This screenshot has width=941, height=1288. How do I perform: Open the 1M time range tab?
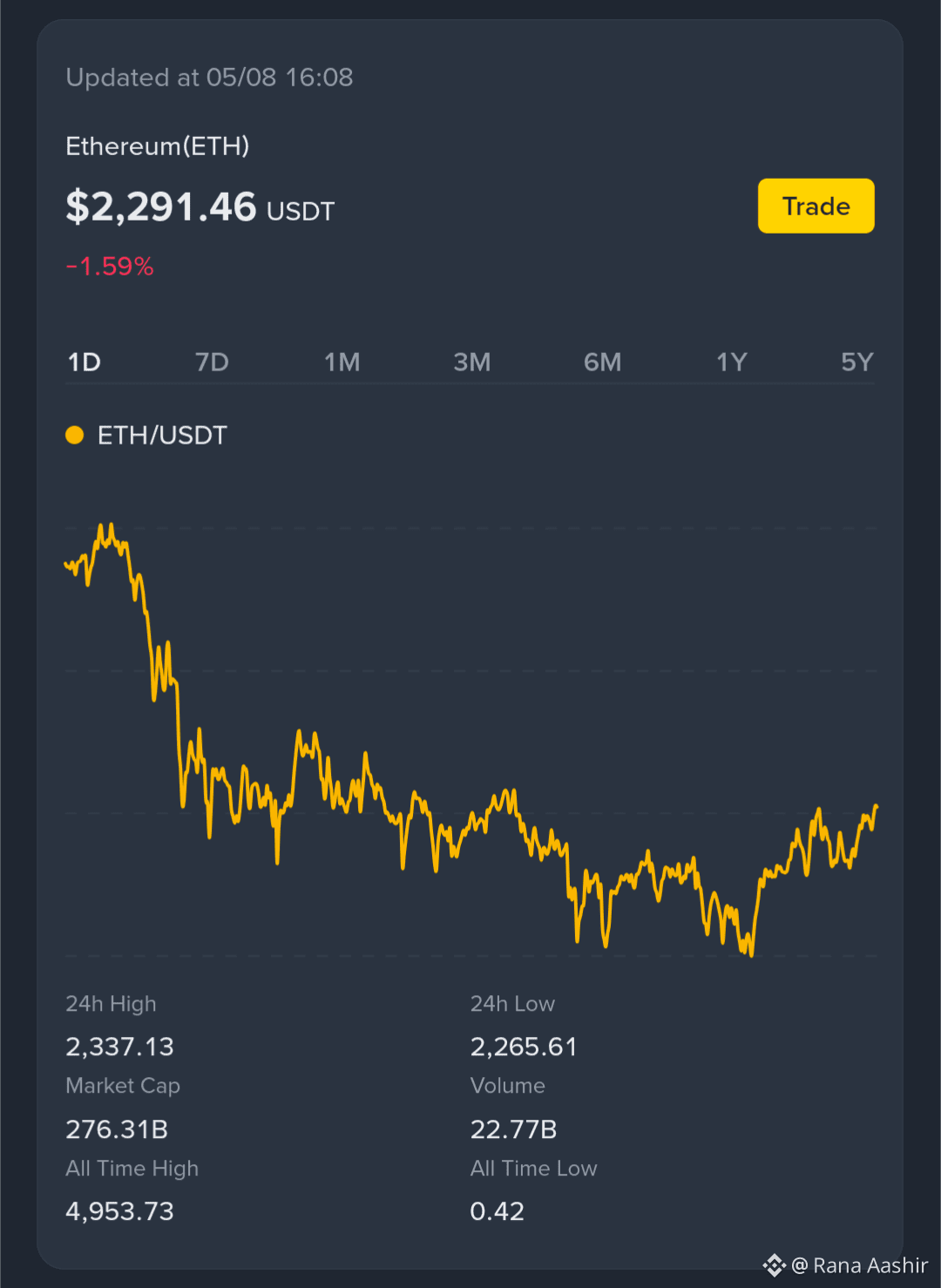pos(342,363)
